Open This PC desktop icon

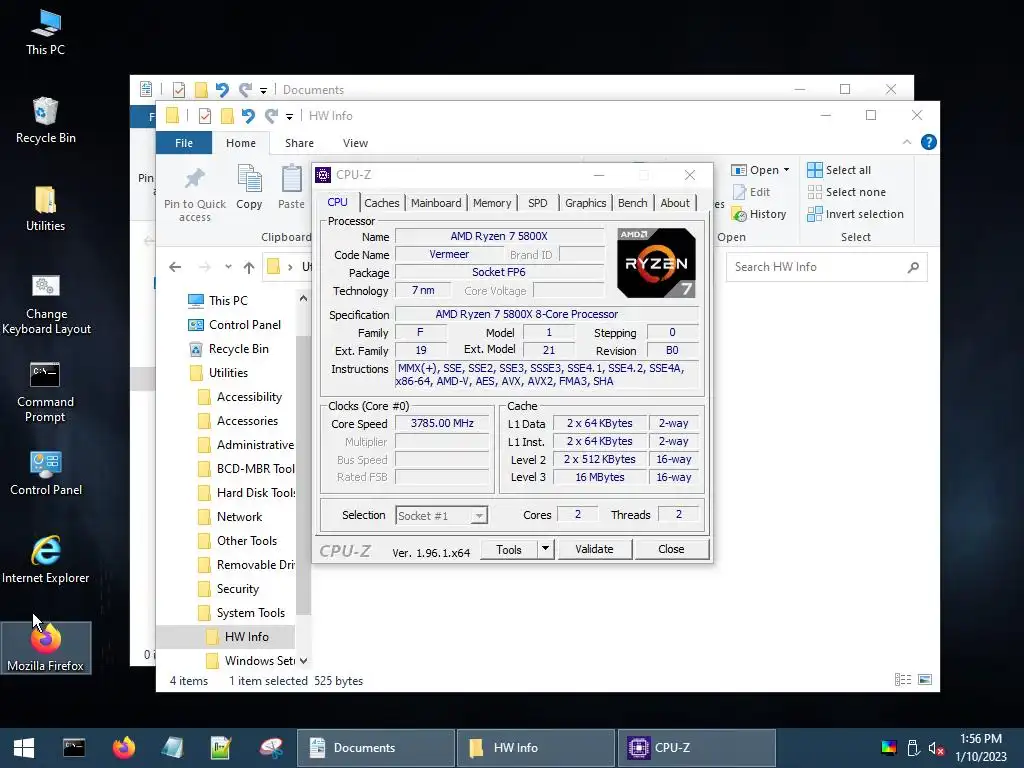pyautogui.click(x=45, y=32)
